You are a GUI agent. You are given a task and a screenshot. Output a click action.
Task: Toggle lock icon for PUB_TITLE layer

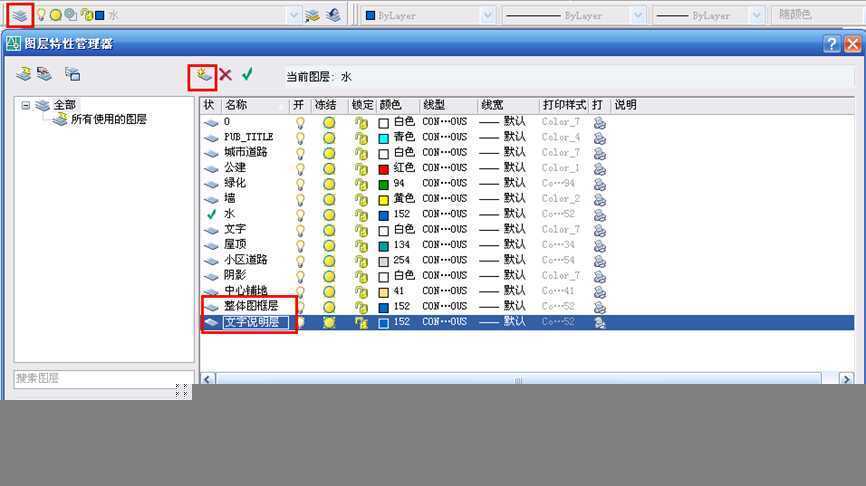361,138
